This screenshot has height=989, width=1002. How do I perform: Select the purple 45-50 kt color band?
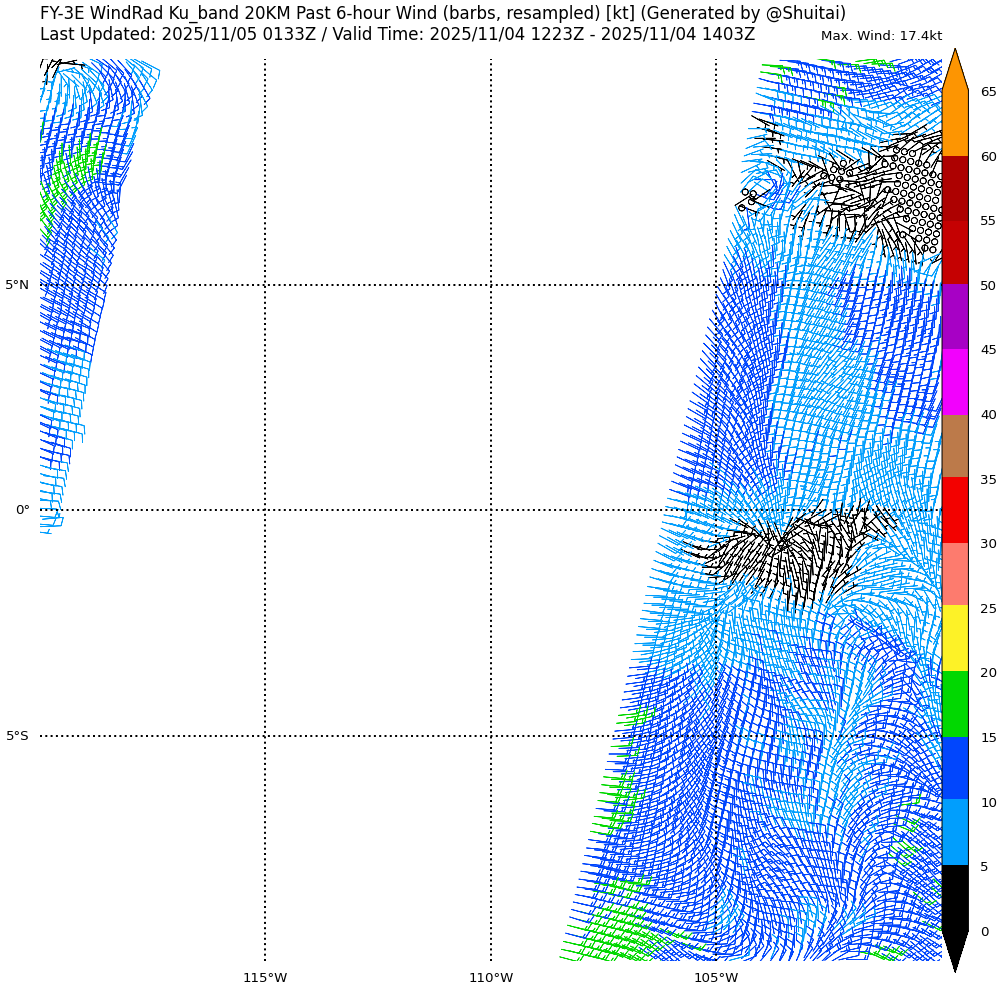[x=955, y=317]
